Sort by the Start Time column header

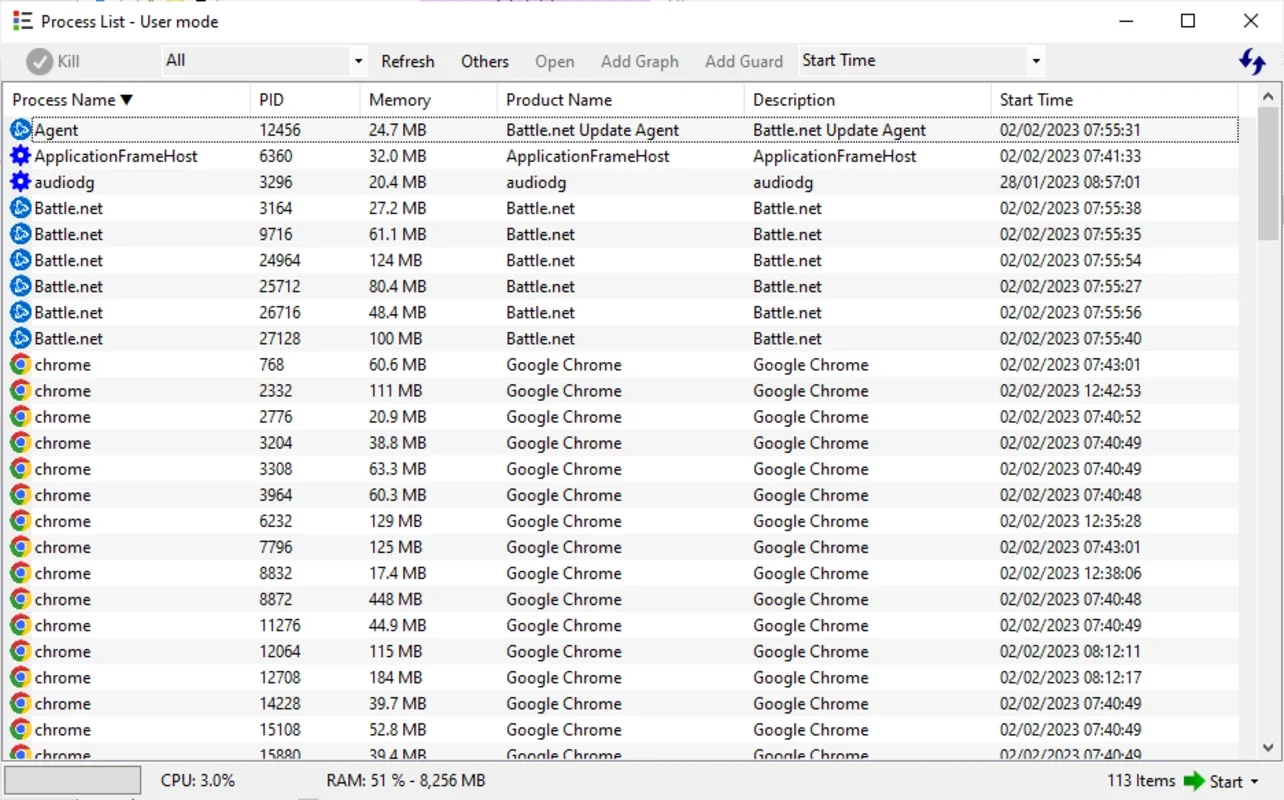click(1114, 100)
